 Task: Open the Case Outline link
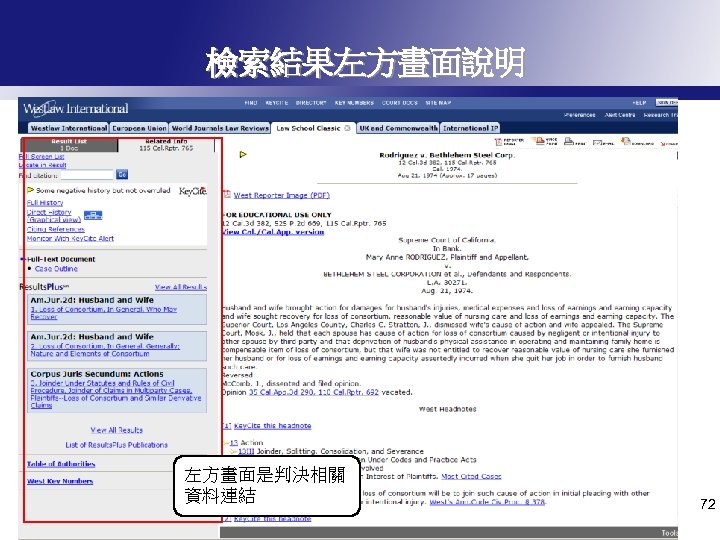tap(56, 269)
